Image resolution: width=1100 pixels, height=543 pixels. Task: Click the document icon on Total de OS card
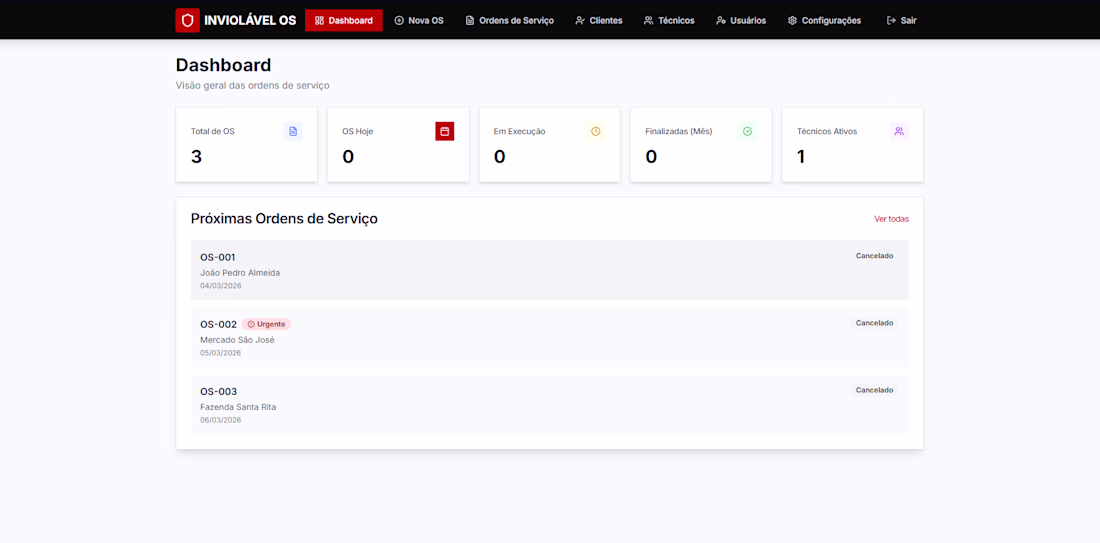click(293, 131)
